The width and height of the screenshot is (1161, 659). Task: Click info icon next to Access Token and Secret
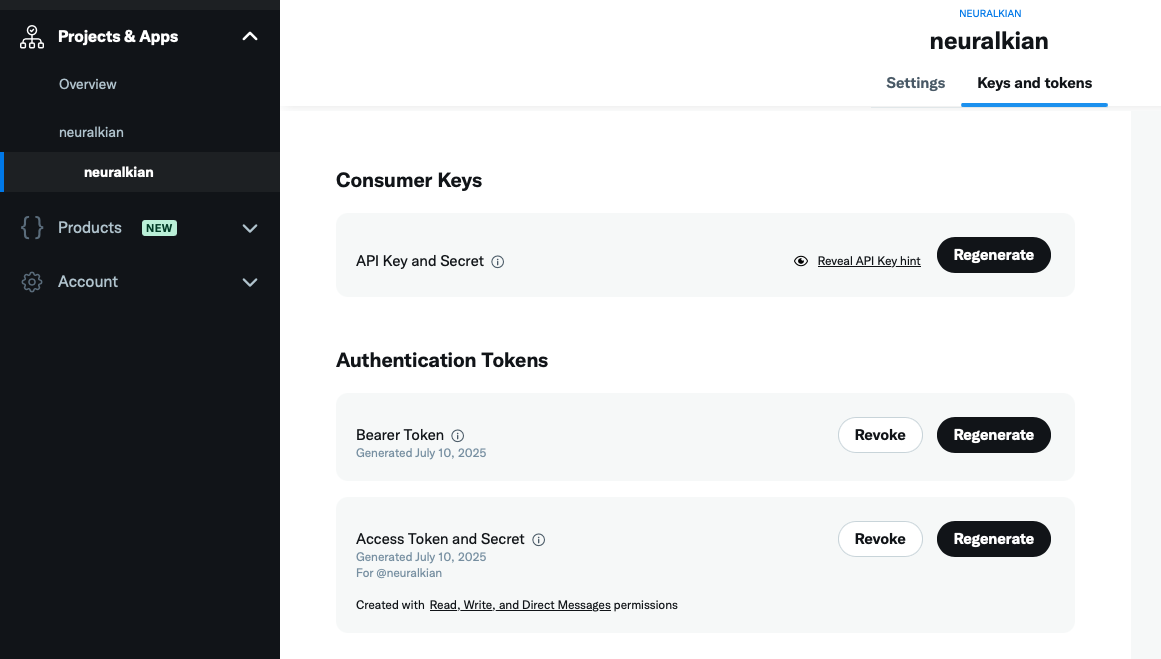[x=539, y=540]
